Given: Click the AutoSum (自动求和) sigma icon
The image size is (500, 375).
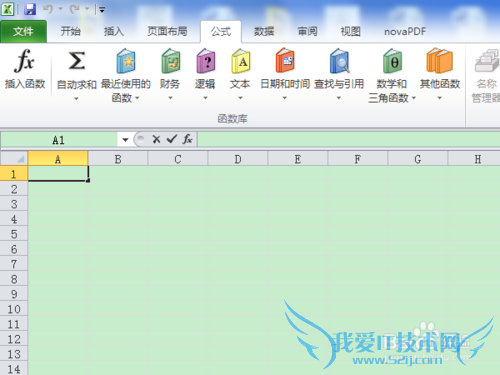Looking at the screenshot, I should (77, 61).
